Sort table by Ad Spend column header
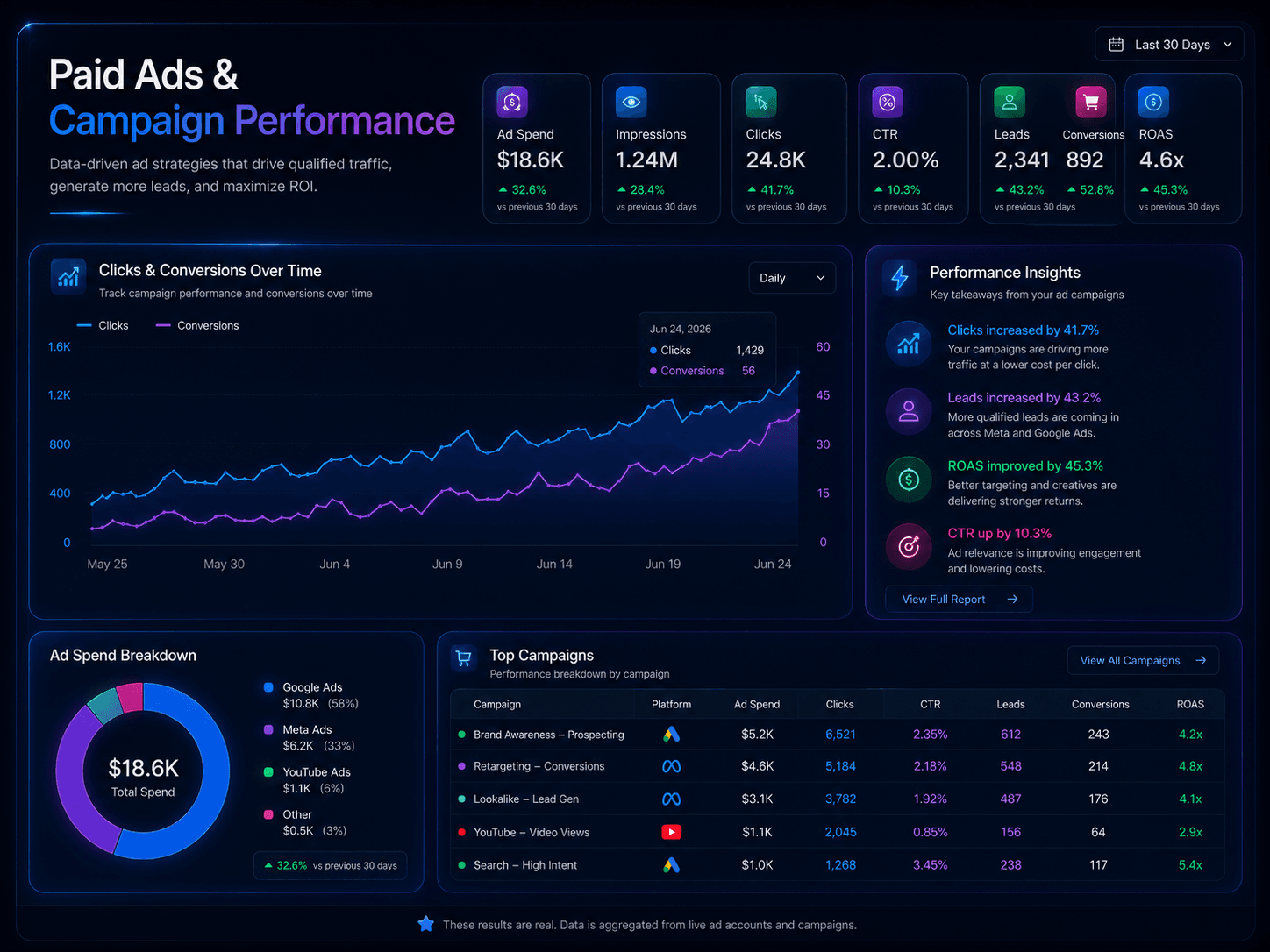 (757, 705)
